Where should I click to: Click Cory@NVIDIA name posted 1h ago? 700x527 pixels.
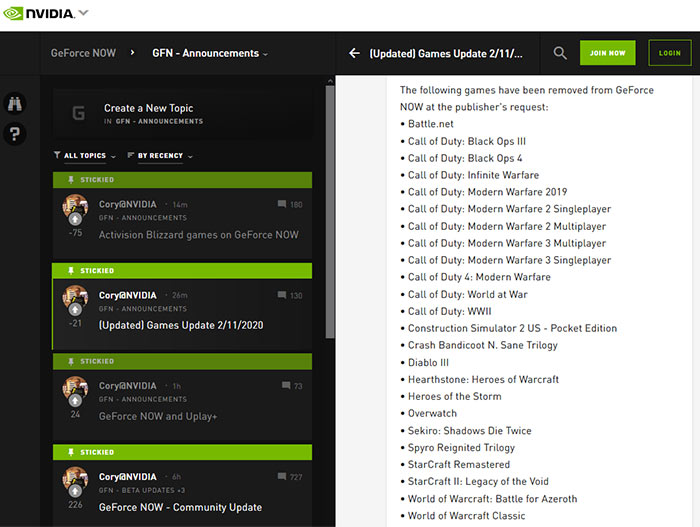pyautogui.click(x=128, y=385)
